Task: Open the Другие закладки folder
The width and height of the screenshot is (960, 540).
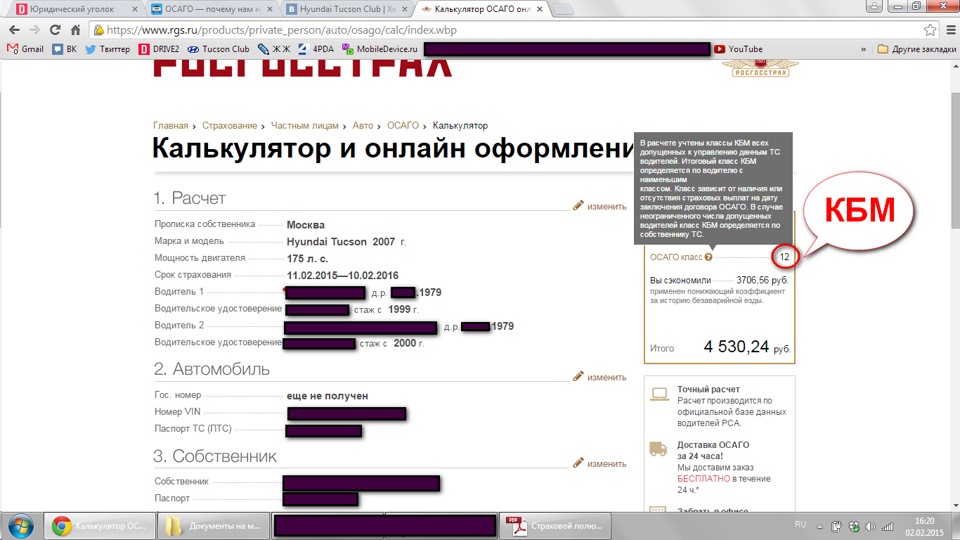Action: pyautogui.click(x=917, y=49)
